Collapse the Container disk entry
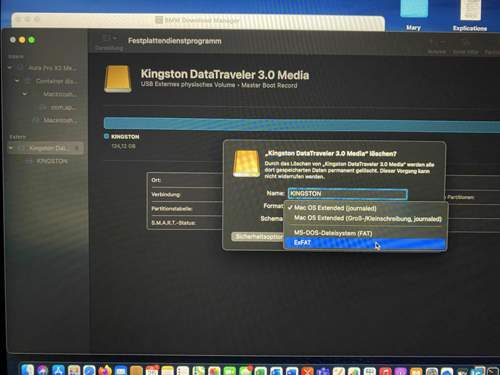Screen dimensions: 500x375 tap(17, 81)
